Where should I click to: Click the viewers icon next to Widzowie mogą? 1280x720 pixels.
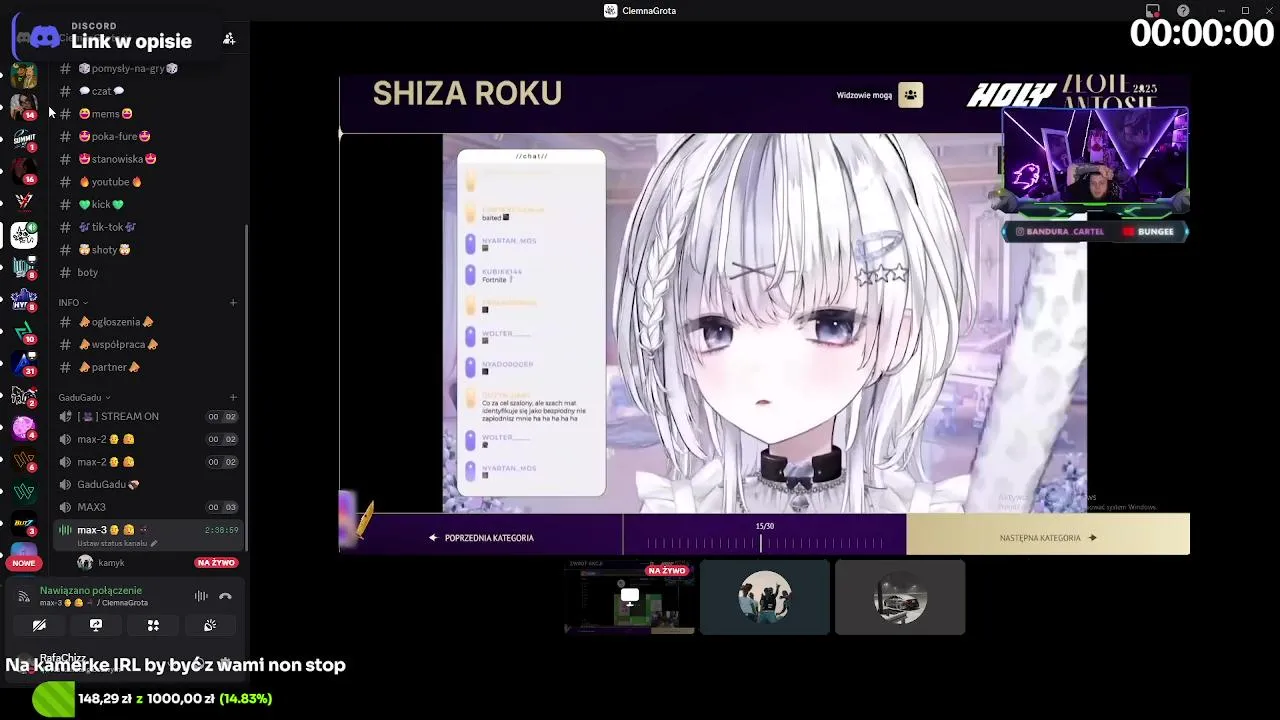[910, 95]
